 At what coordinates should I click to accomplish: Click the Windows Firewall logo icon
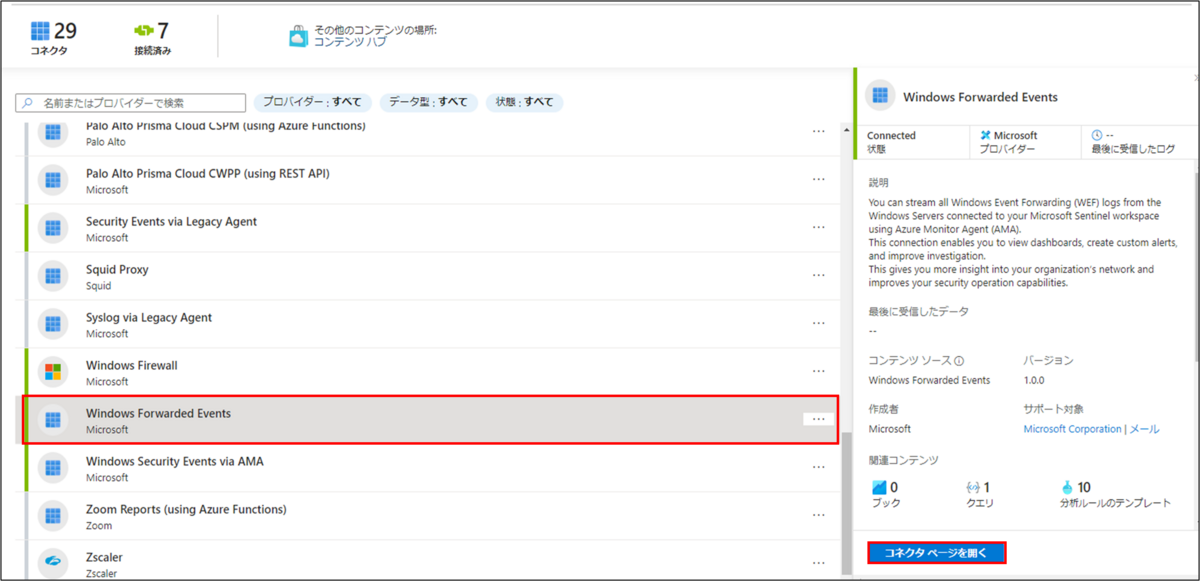pyautogui.click(x=52, y=372)
